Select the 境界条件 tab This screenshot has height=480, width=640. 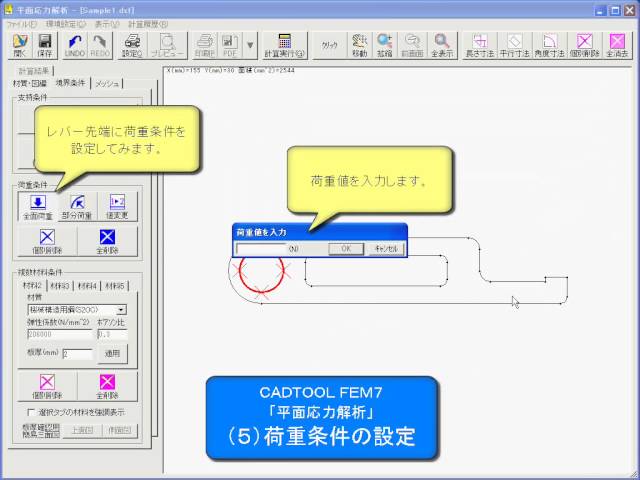pos(70,83)
